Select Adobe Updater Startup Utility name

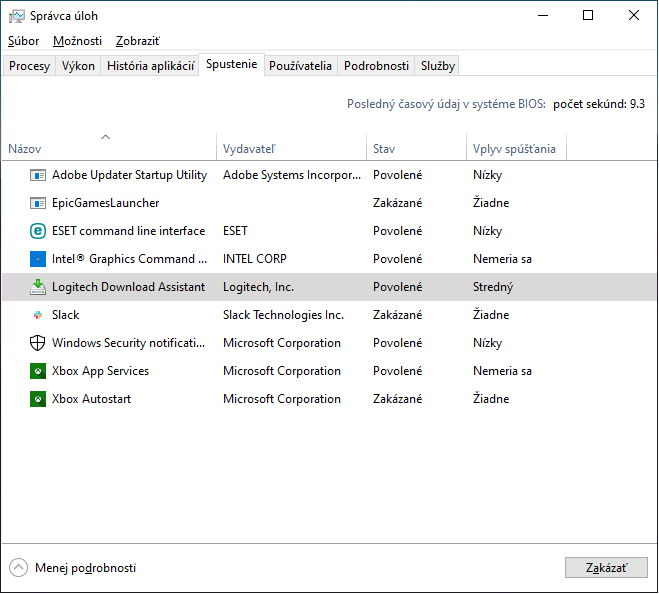pos(129,175)
